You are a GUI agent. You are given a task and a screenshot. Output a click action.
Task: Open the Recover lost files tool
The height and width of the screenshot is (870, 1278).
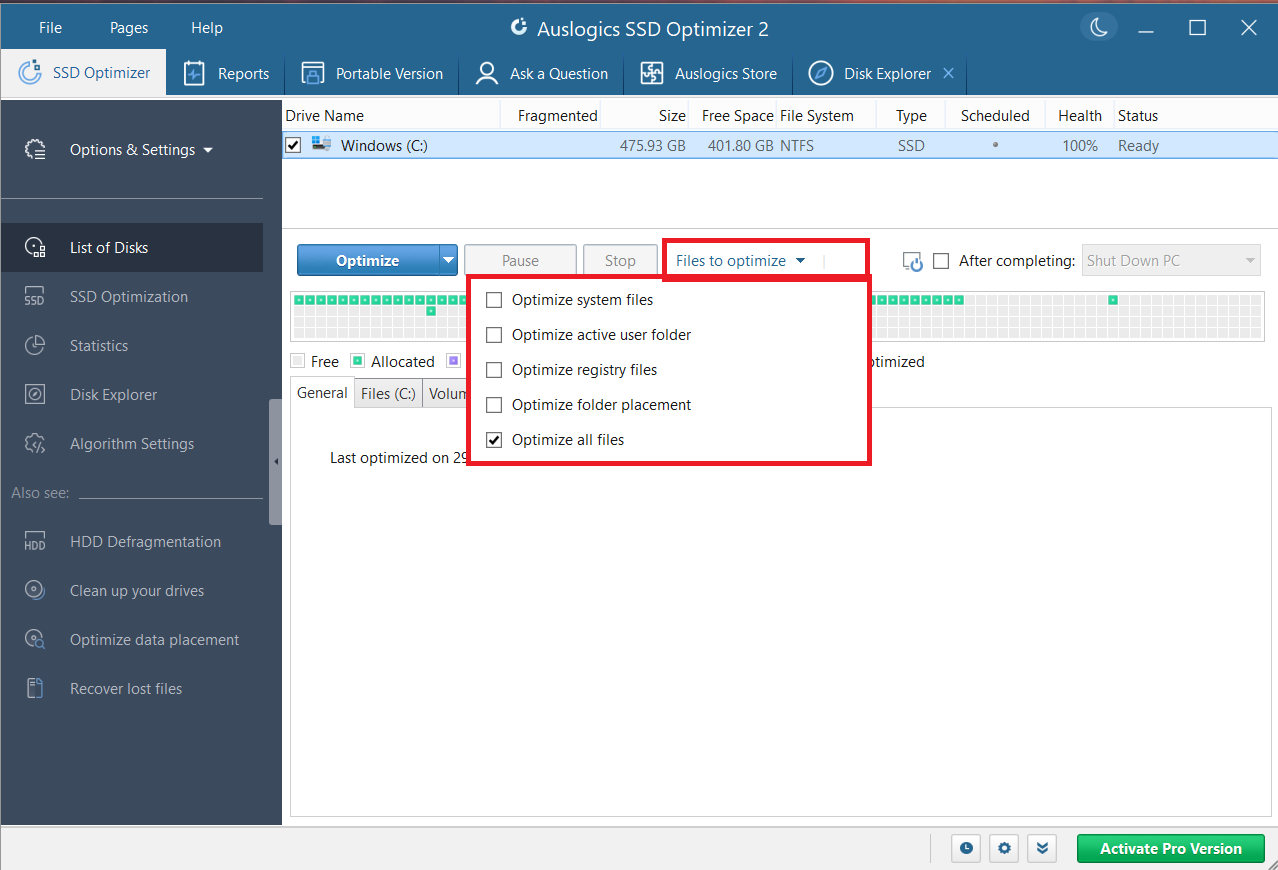[125, 688]
